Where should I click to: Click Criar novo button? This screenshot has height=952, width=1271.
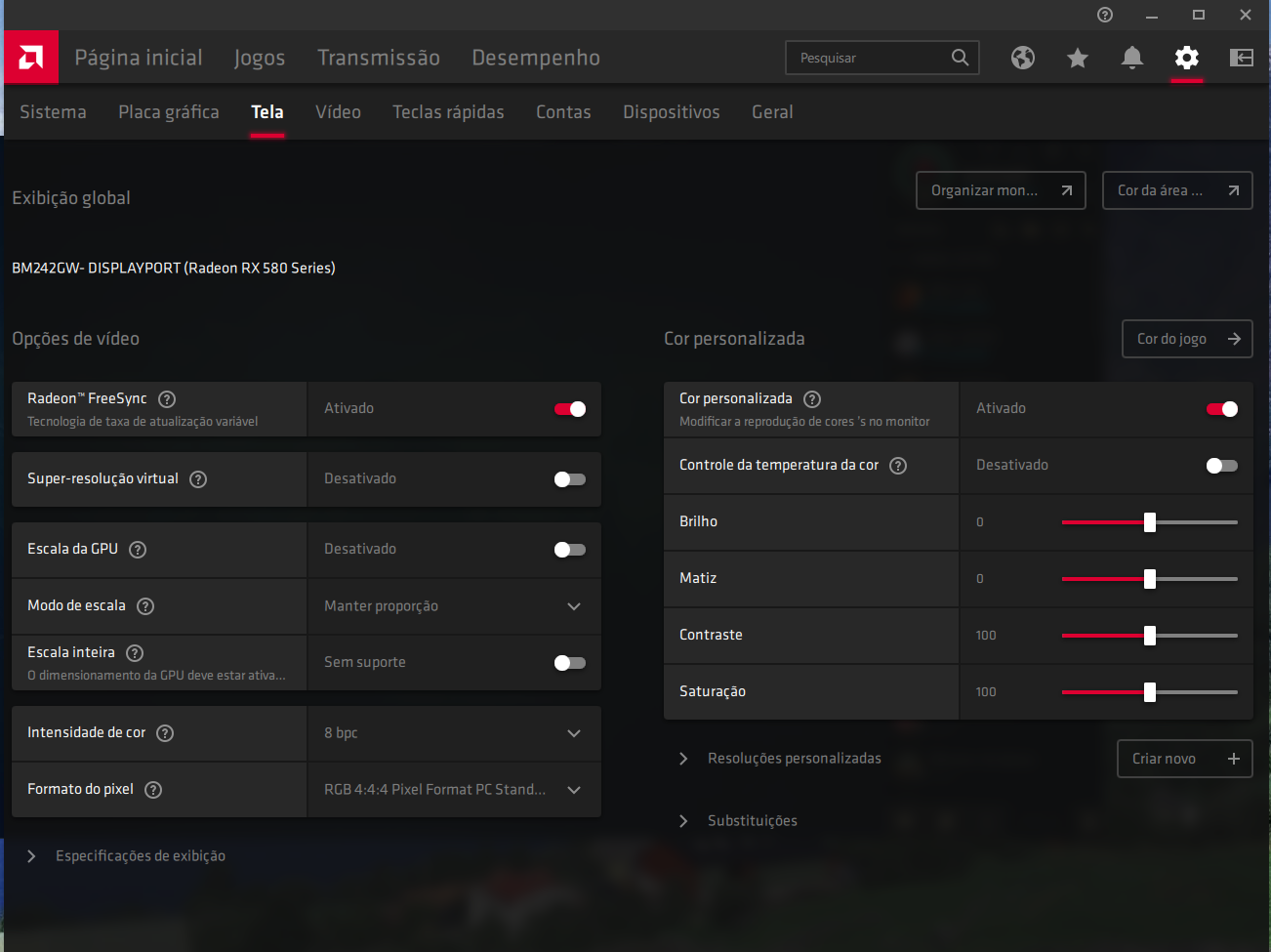pyautogui.click(x=1184, y=759)
